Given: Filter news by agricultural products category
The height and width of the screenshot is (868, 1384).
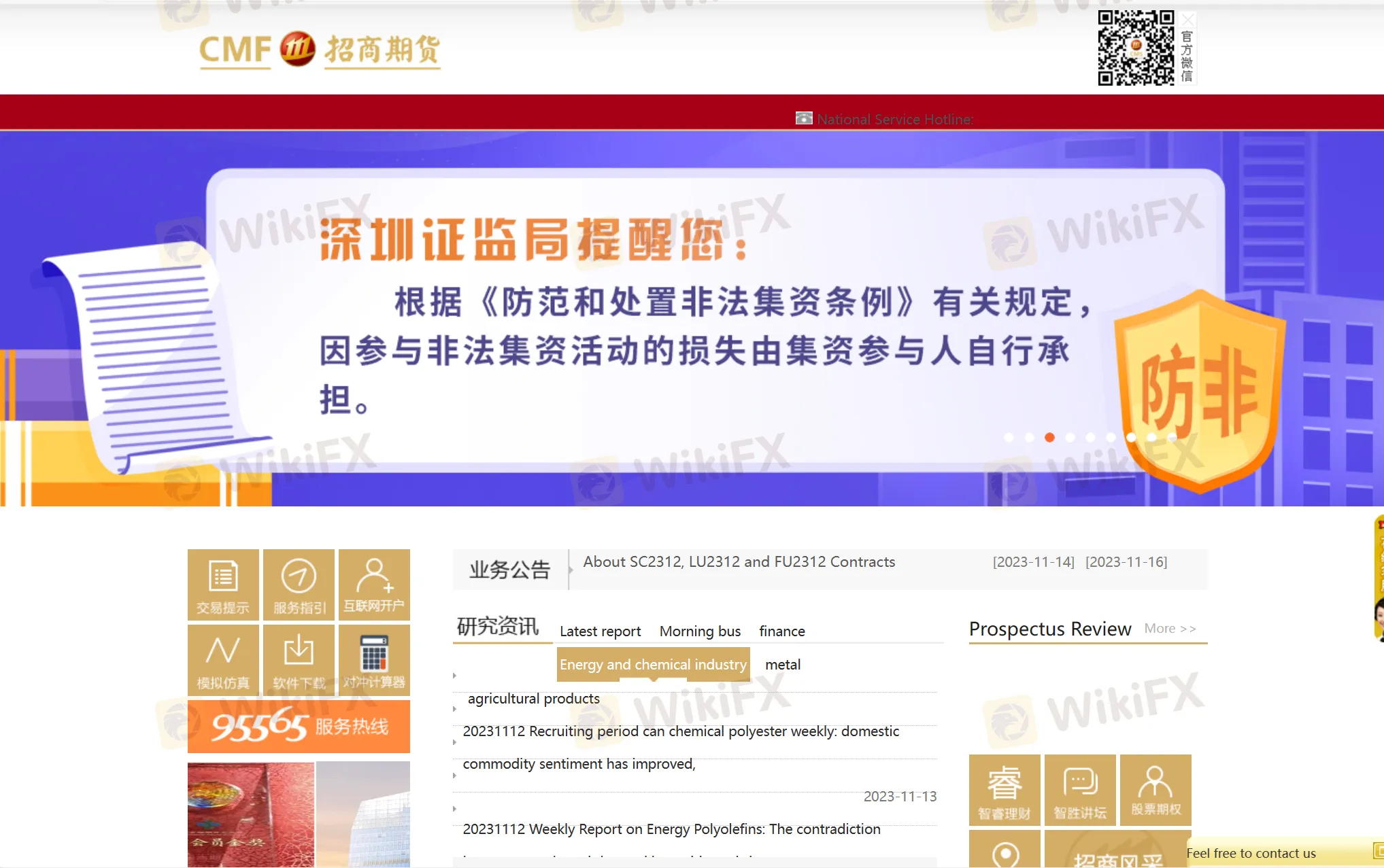Looking at the screenshot, I should point(533,699).
